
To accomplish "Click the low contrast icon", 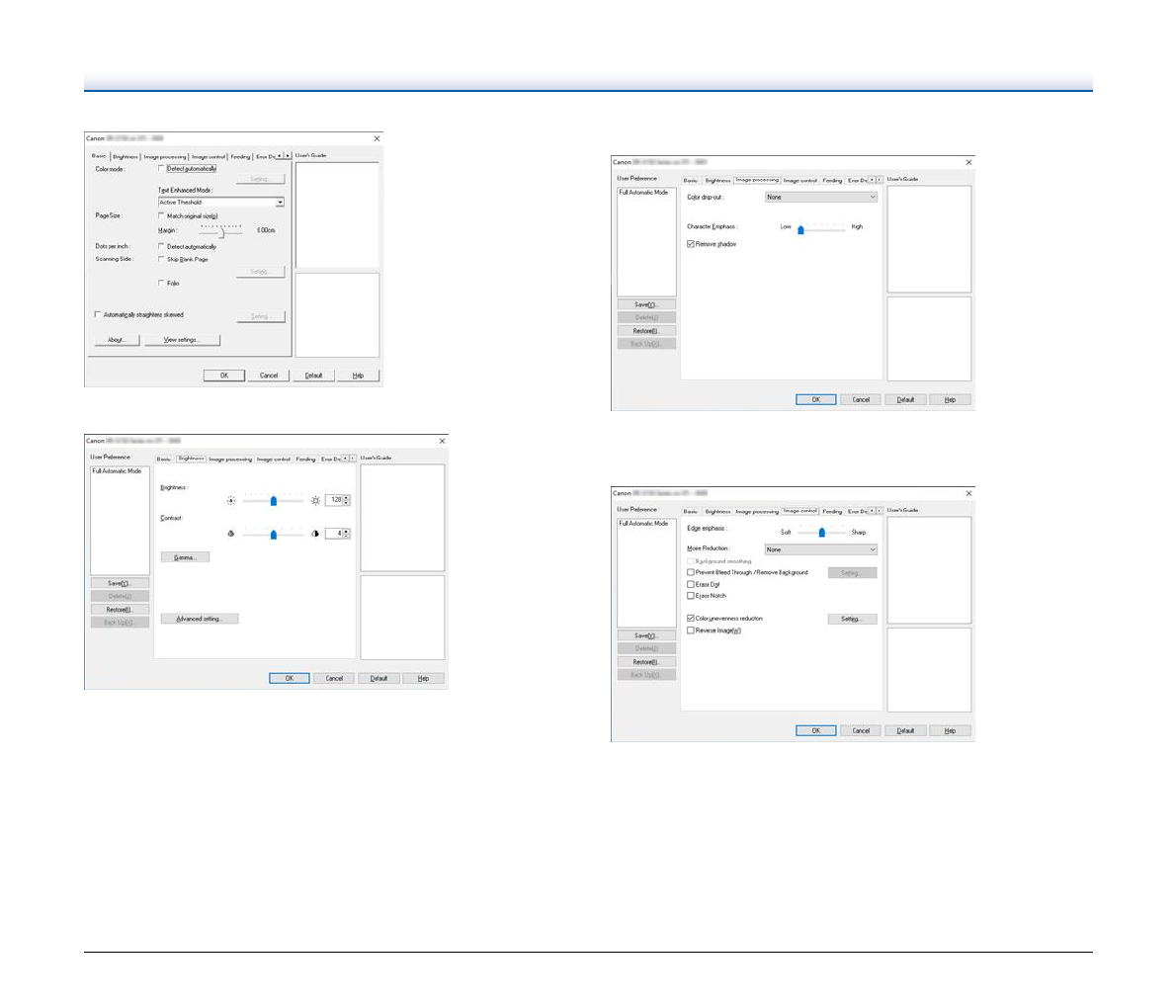I will click(x=231, y=534).
